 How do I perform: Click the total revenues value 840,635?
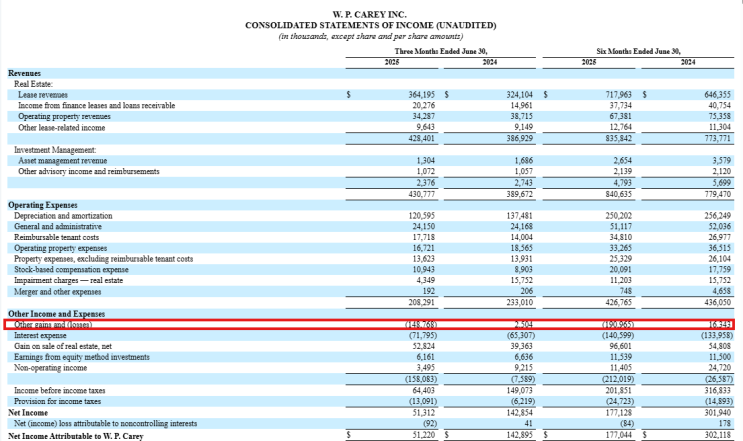coord(618,194)
